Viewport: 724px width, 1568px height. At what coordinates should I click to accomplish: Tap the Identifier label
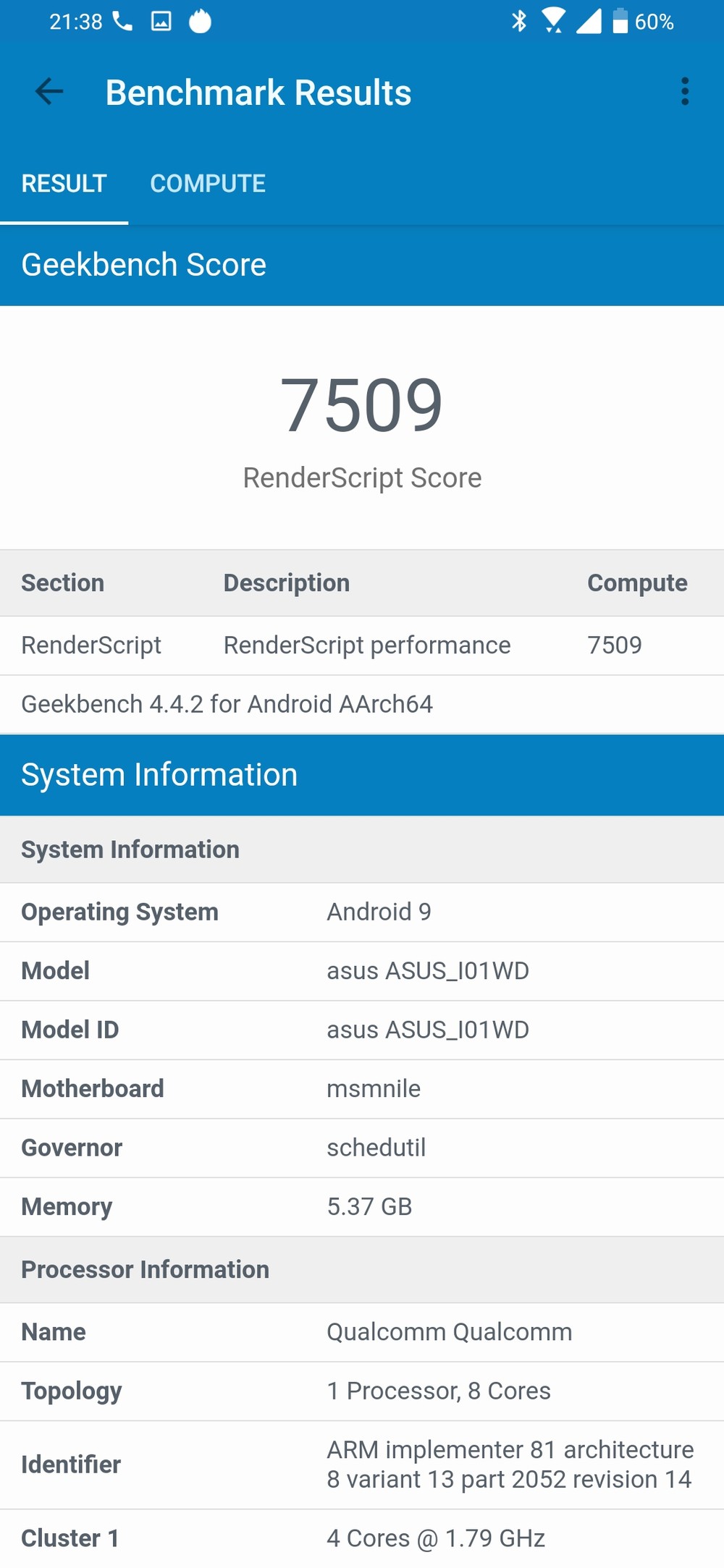71,1465
